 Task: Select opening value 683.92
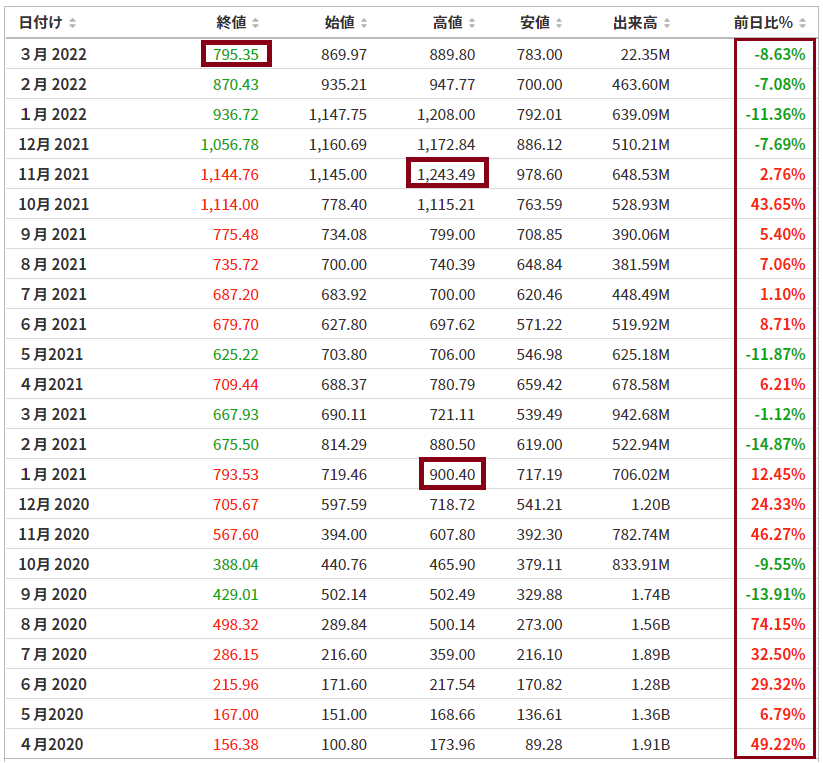344,294
